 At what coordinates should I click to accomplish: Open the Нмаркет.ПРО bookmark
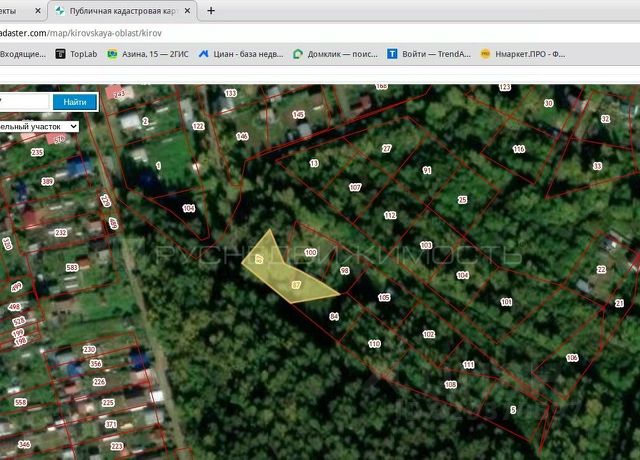pyautogui.click(x=523, y=54)
